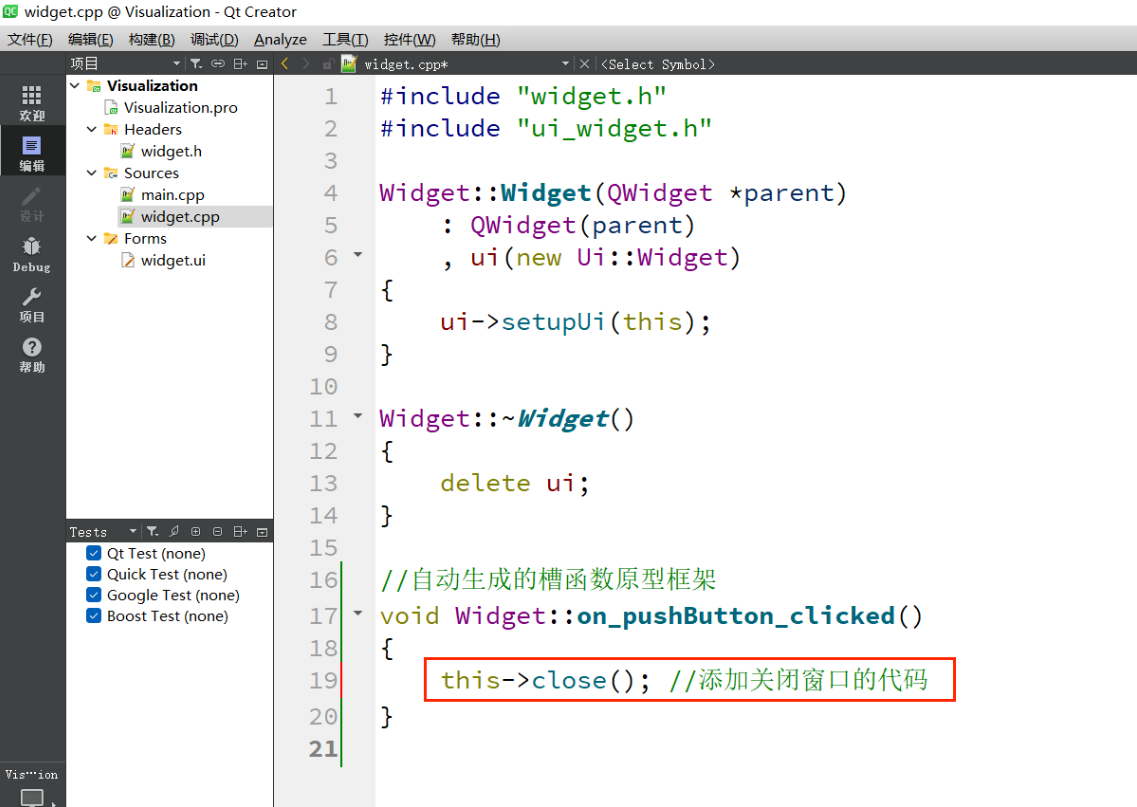Click the Qt Creator logo in title bar
This screenshot has height=807, width=1137.
[x=10, y=12]
